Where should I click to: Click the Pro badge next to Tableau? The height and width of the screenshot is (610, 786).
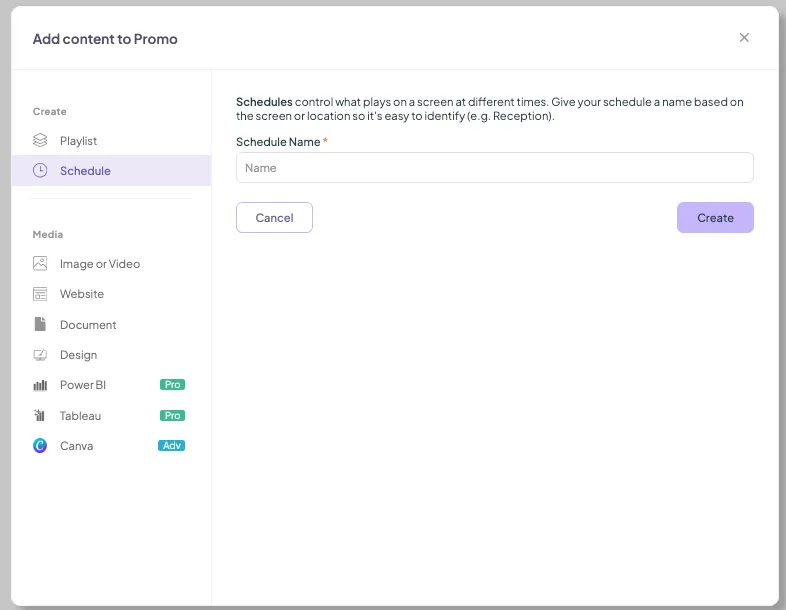click(x=172, y=416)
